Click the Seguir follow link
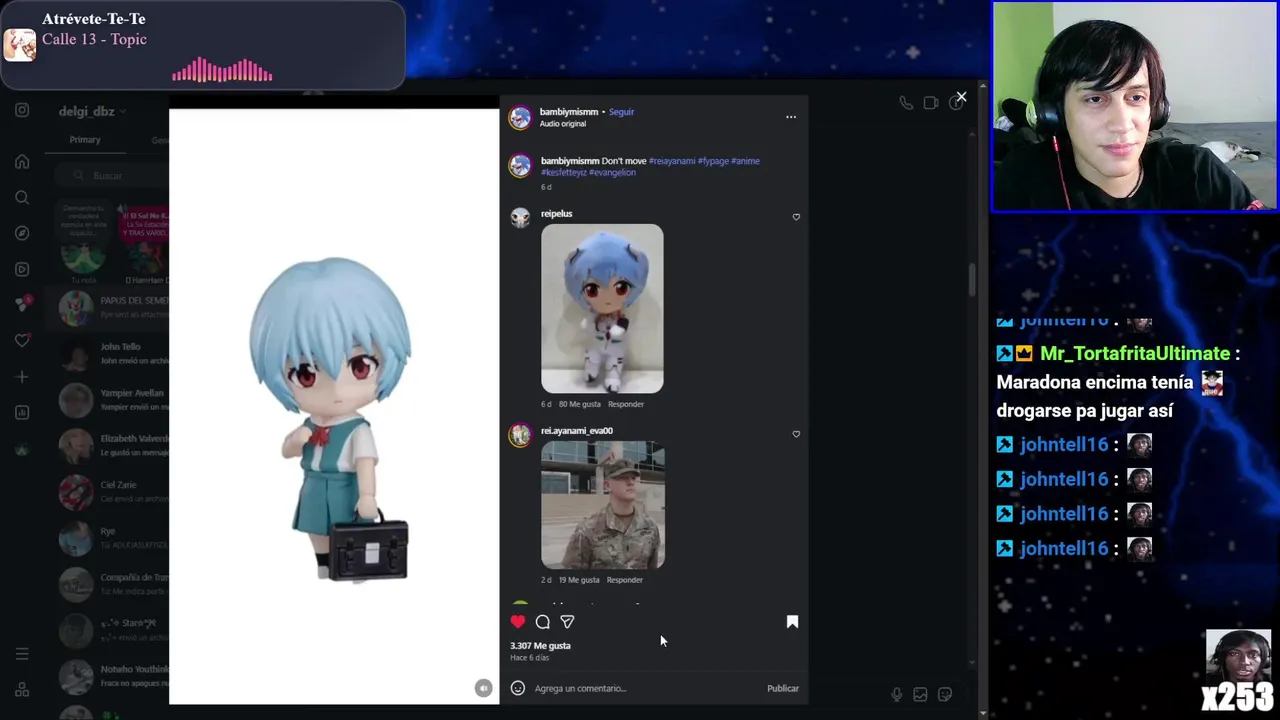The width and height of the screenshot is (1280, 720). coord(621,112)
